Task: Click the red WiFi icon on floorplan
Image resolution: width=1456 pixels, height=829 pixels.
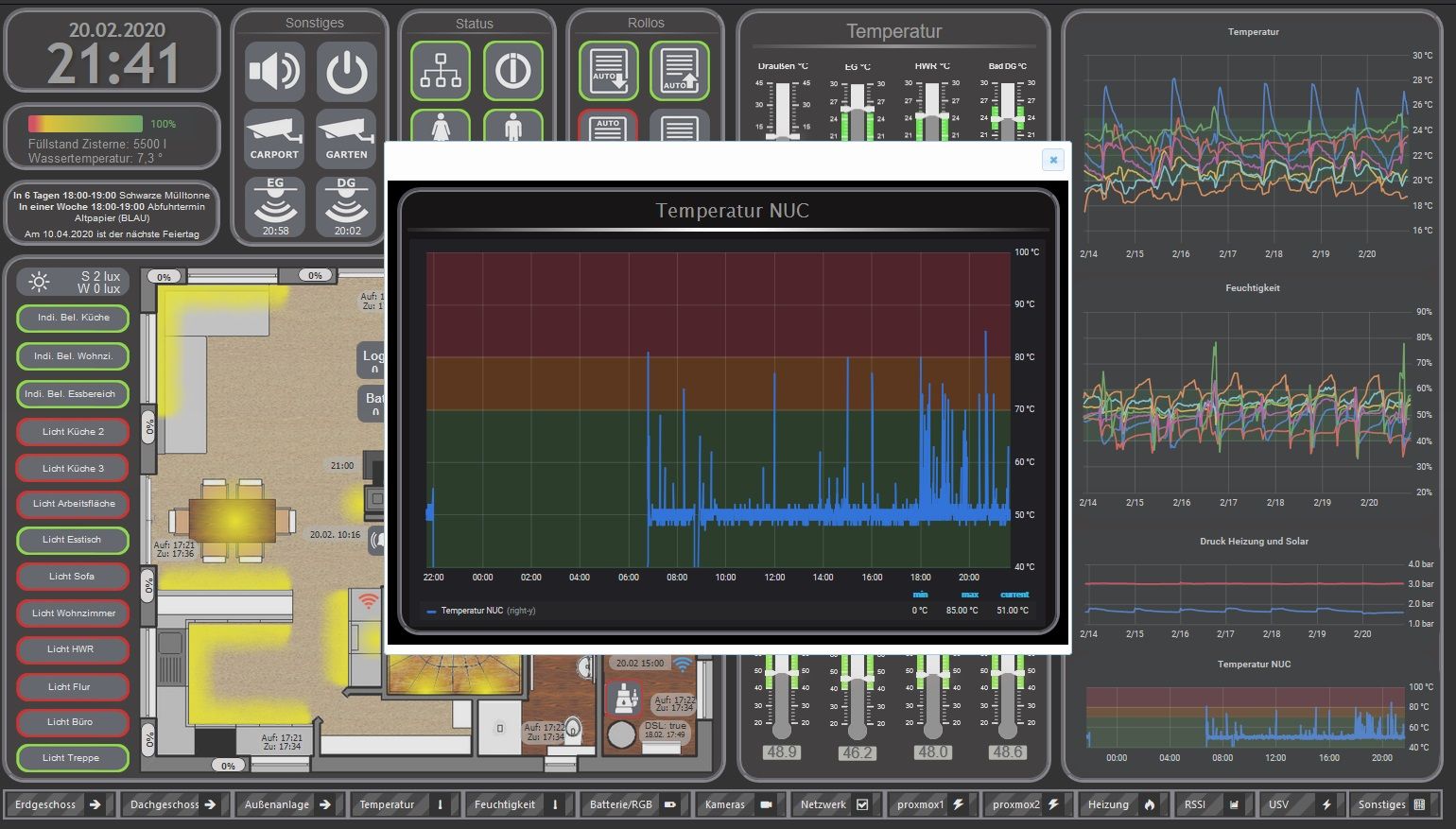Action: coord(368,600)
